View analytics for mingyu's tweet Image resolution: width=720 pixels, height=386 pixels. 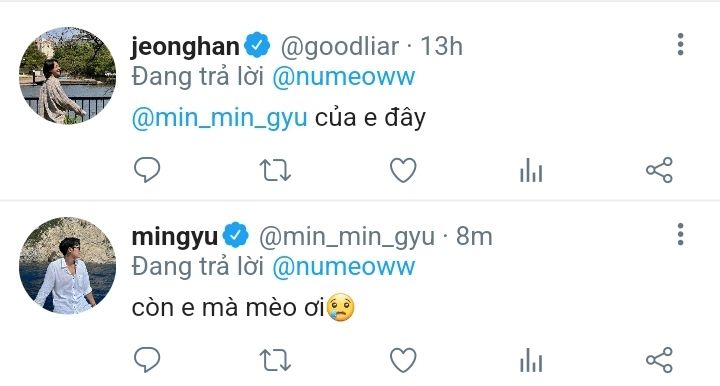[x=531, y=360]
